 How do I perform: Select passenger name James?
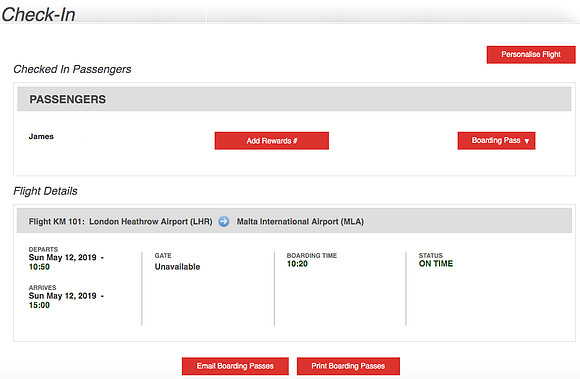coord(41,136)
